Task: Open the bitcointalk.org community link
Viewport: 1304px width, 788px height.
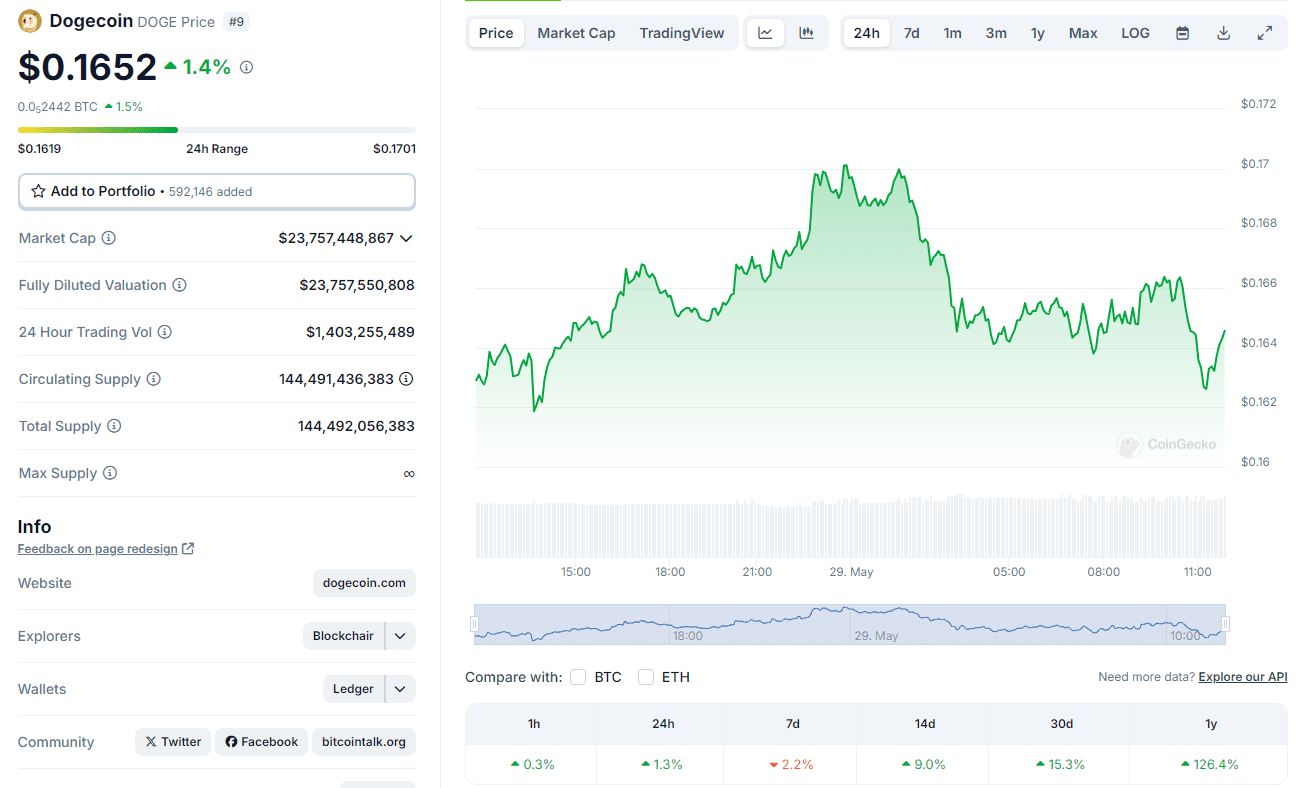Action: coord(364,742)
